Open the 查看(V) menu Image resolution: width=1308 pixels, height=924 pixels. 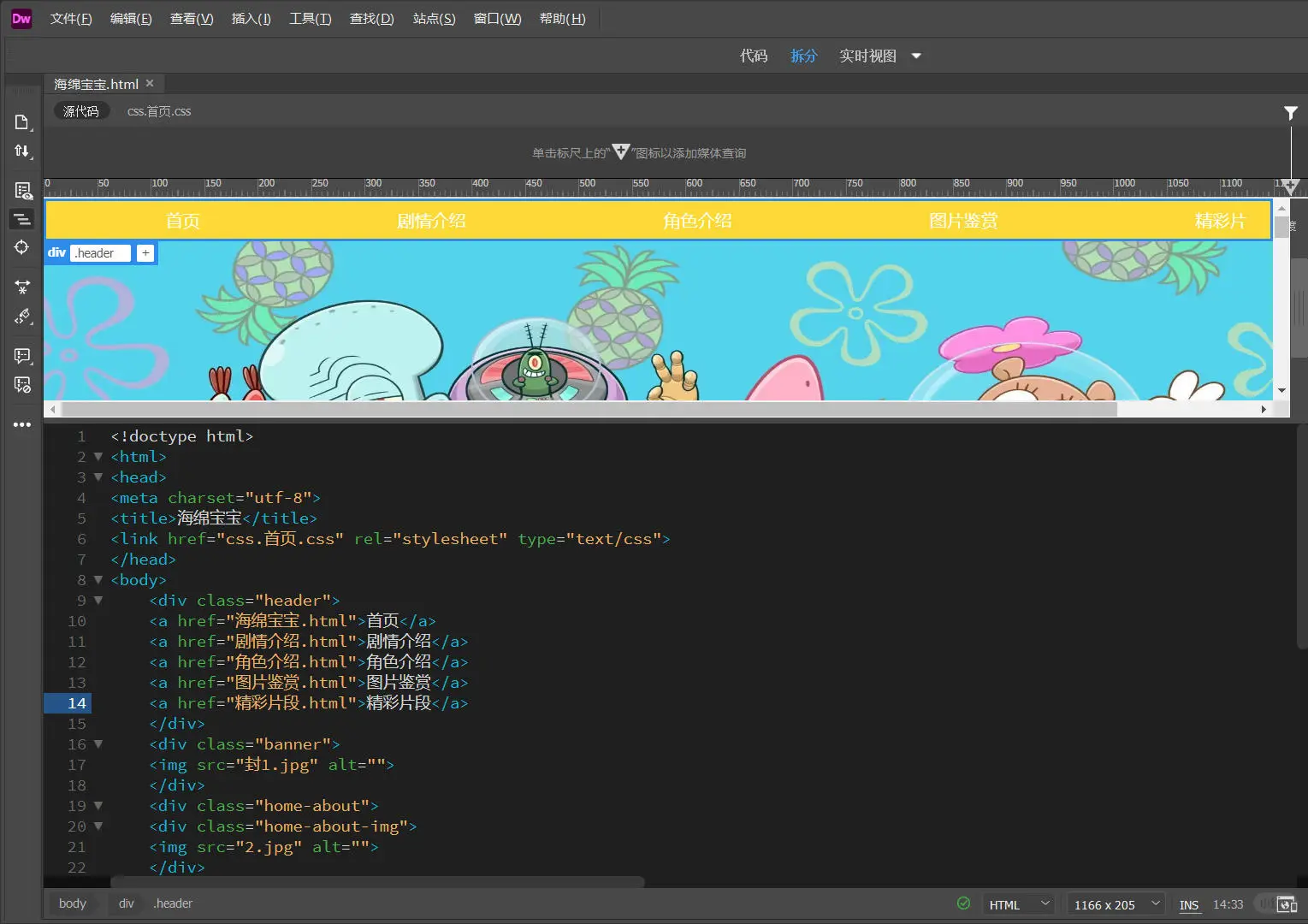pyautogui.click(x=192, y=19)
